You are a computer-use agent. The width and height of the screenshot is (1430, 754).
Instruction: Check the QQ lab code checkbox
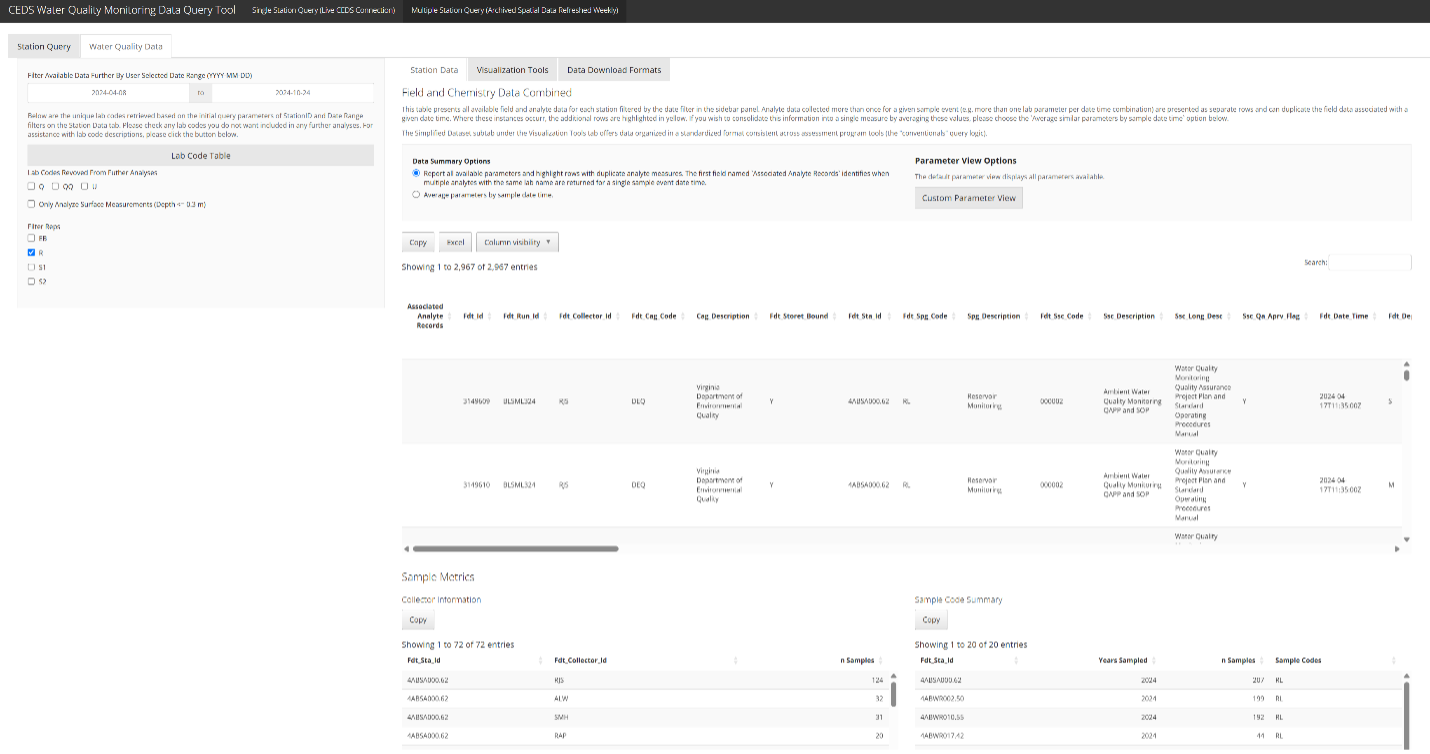(57, 186)
